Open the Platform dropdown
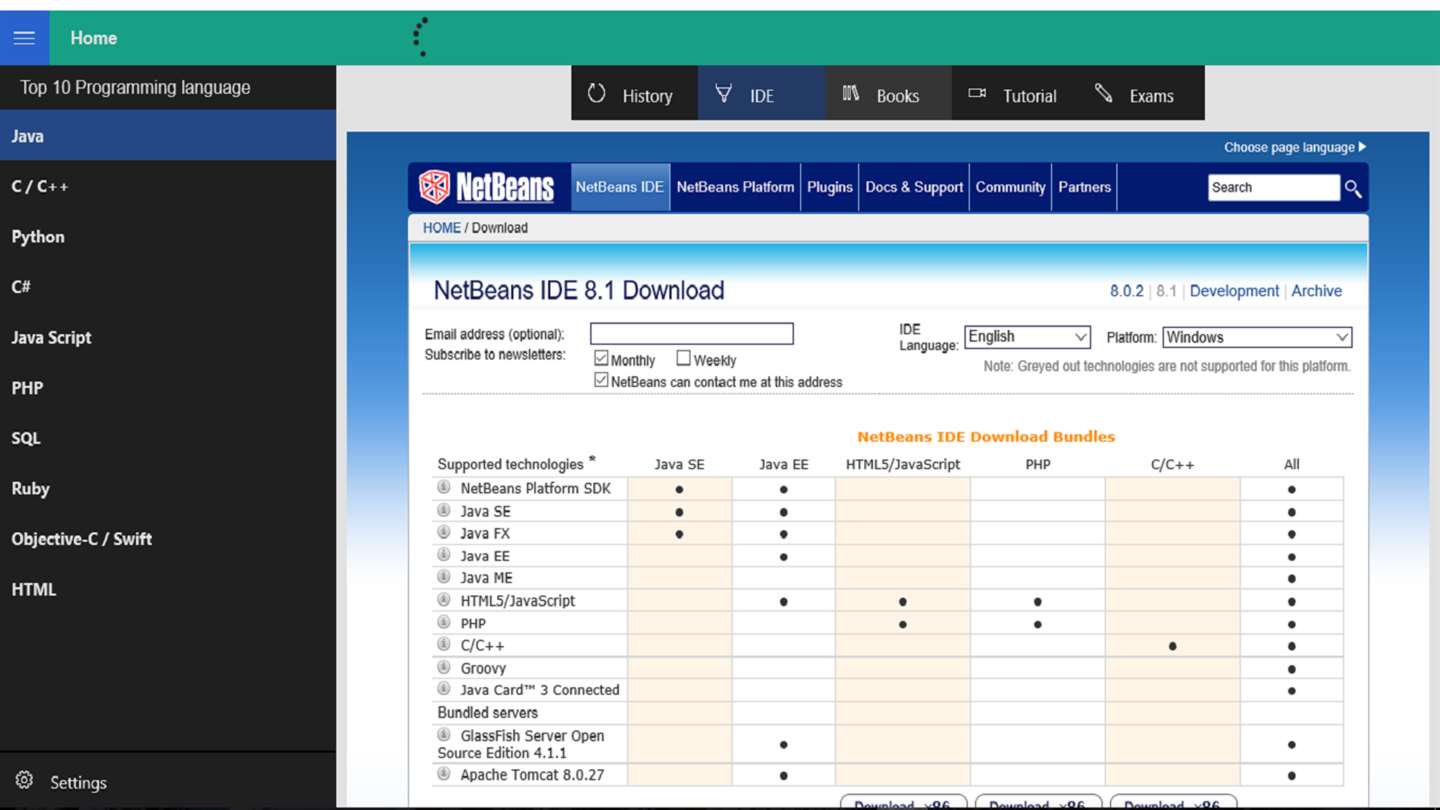 click(x=1257, y=337)
